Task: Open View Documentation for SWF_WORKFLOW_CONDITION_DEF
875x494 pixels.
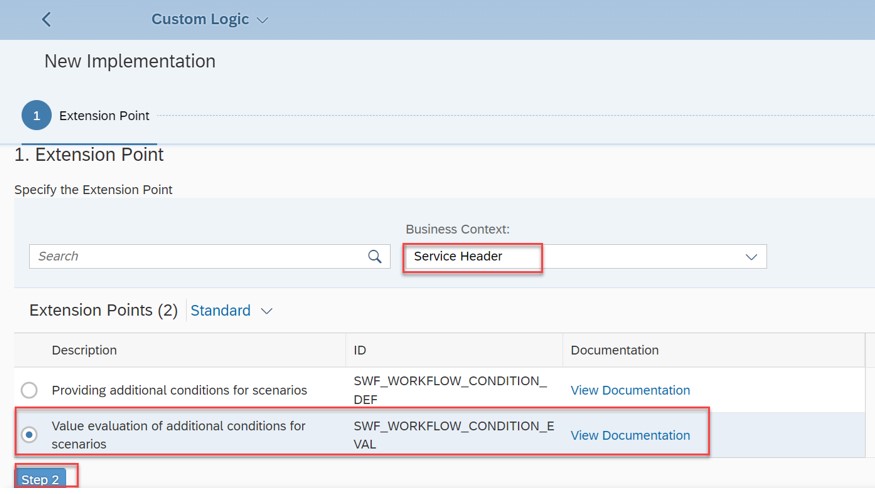Action: tap(630, 390)
